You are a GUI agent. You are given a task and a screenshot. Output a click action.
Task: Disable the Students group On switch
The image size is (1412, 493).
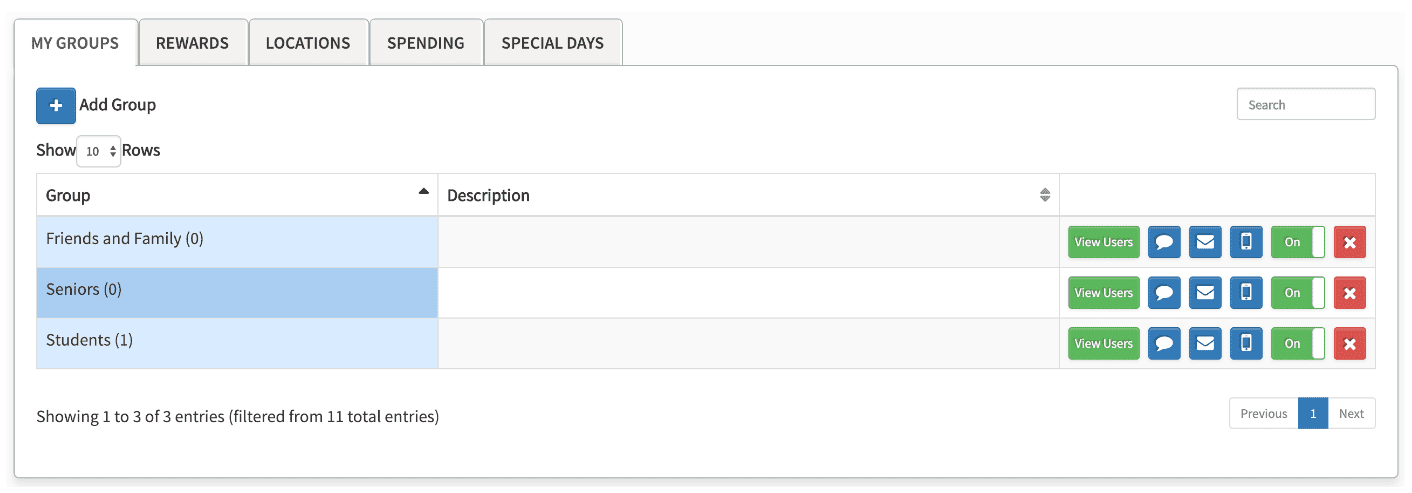click(1298, 343)
